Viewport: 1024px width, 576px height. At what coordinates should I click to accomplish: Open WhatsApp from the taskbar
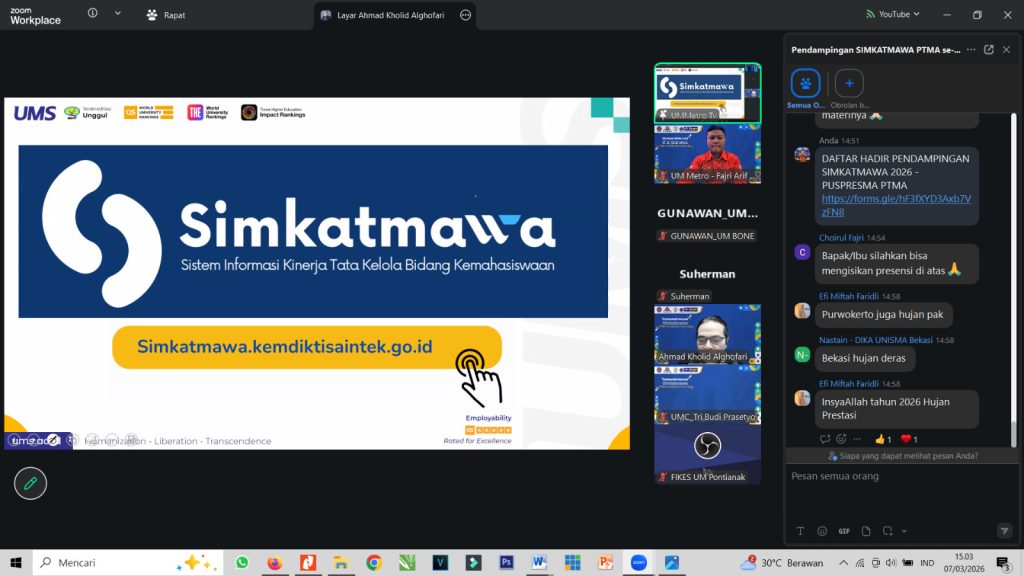[x=242, y=563]
